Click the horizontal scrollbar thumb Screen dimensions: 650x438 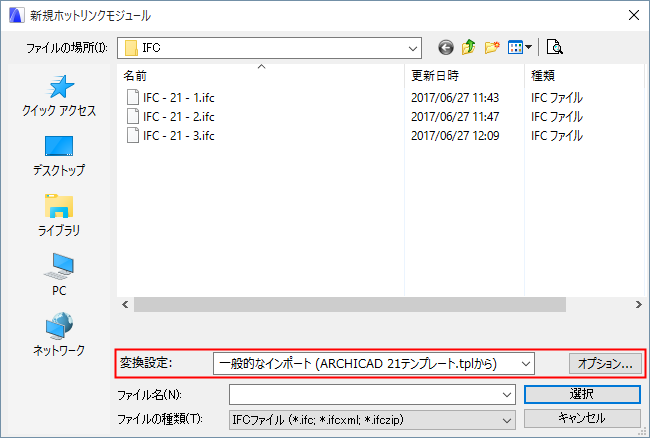point(349,305)
